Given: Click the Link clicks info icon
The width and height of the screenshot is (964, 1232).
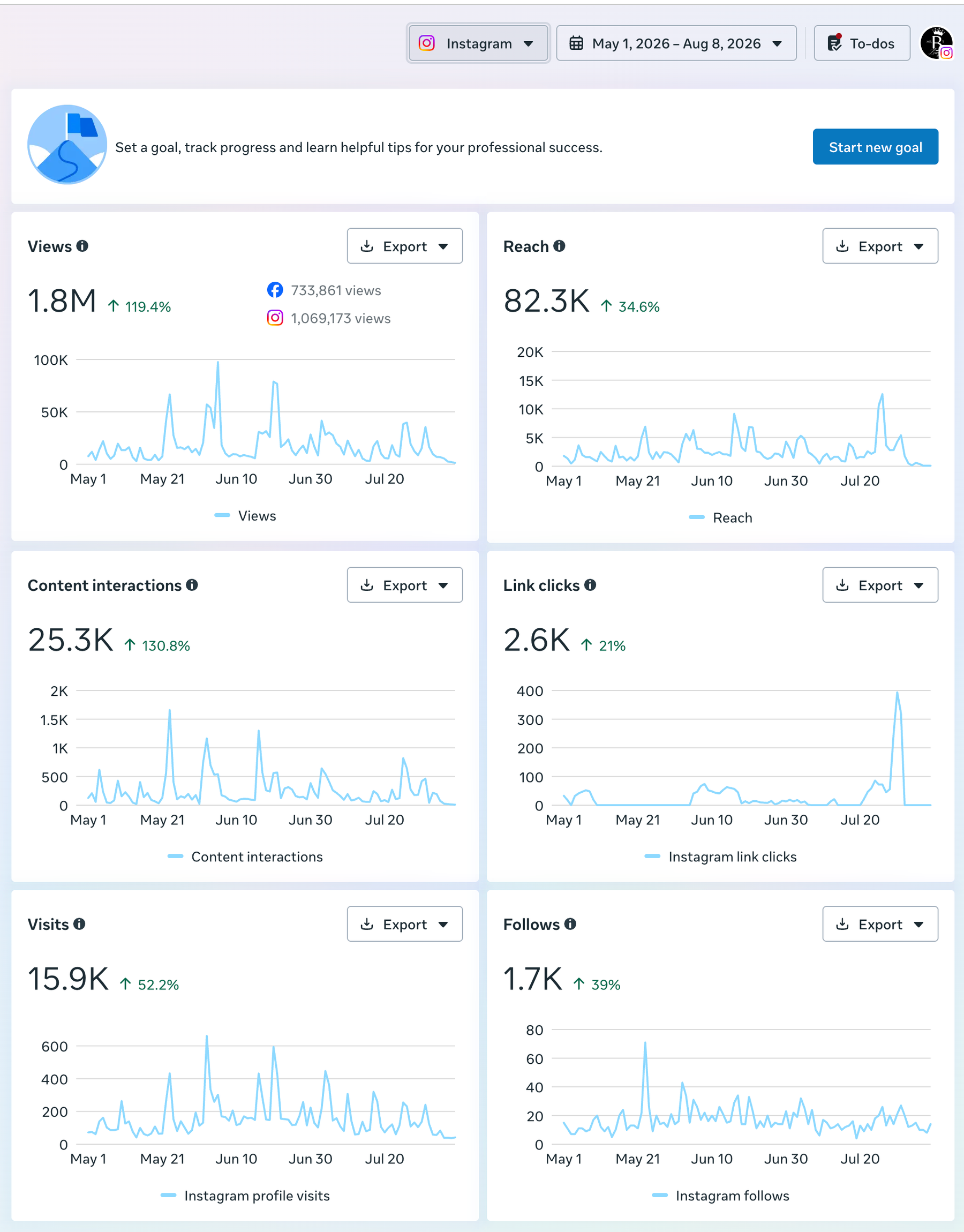Looking at the screenshot, I should 590,585.
